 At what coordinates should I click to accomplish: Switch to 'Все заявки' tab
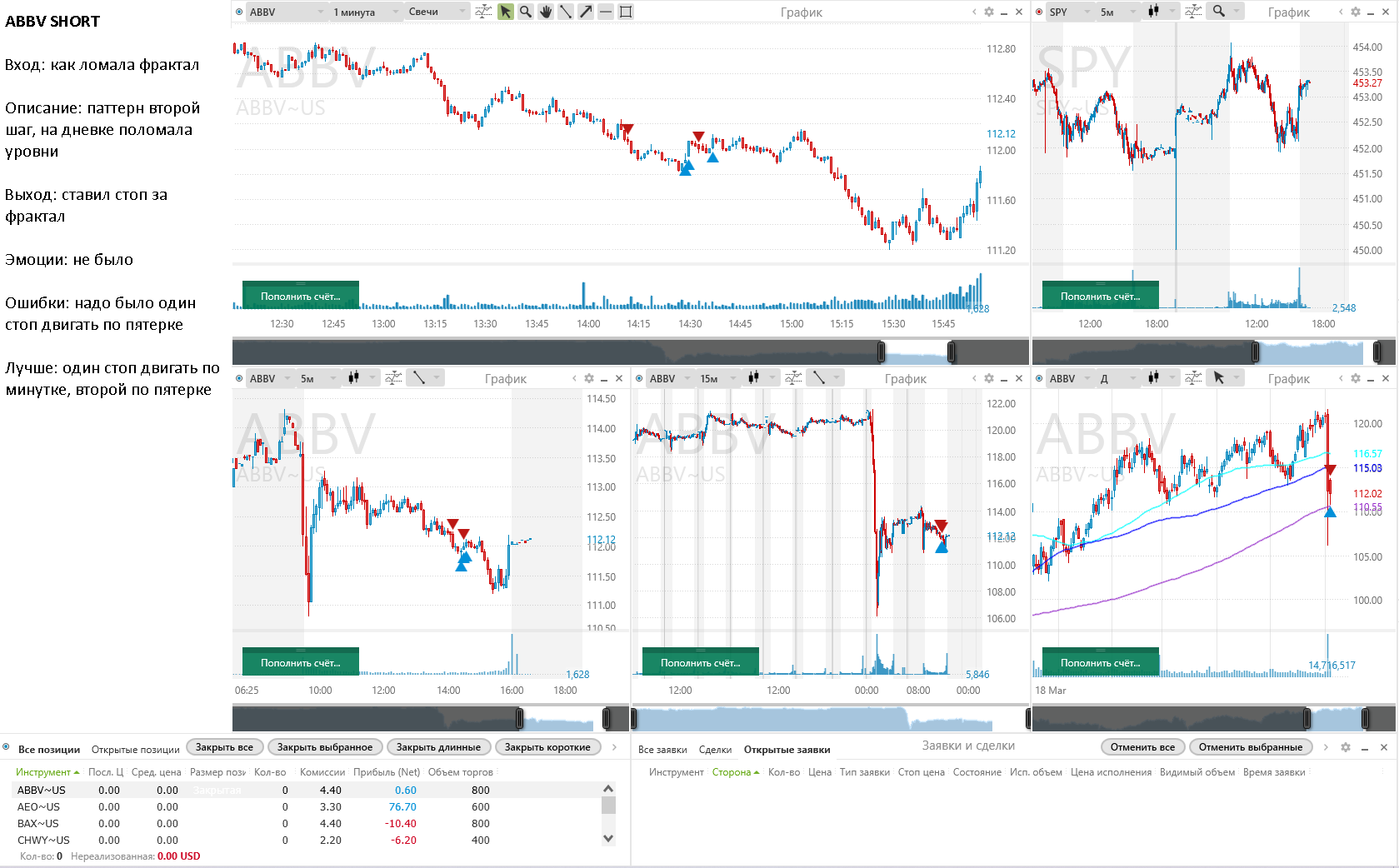[662, 750]
